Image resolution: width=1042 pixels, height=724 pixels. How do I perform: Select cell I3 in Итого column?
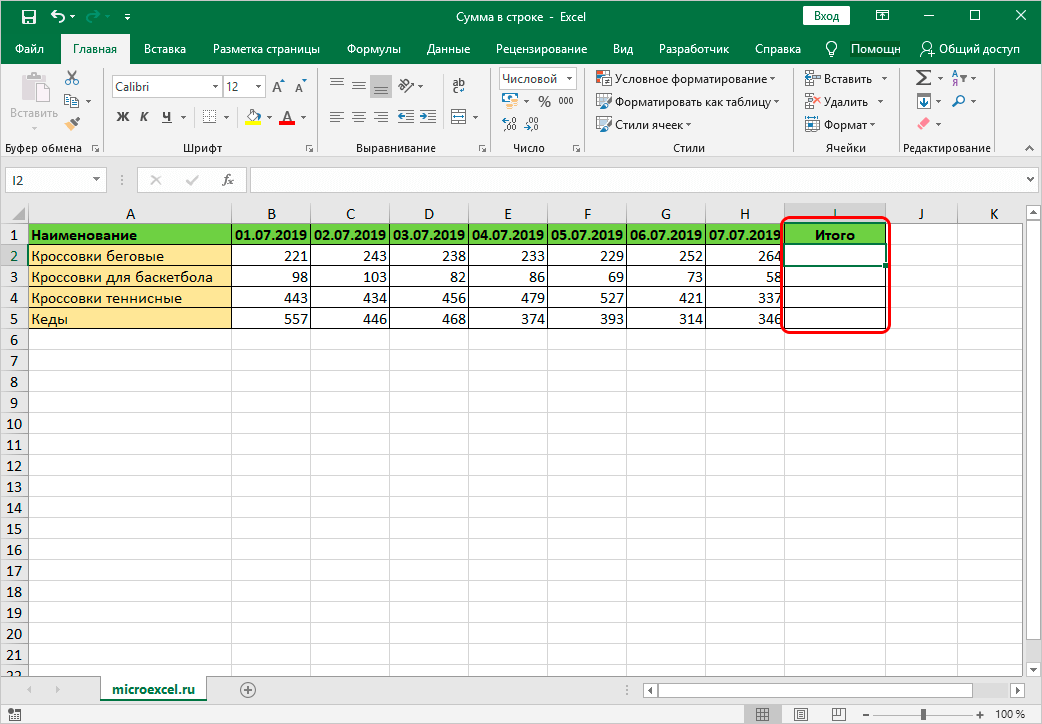click(x=835, y=277)
